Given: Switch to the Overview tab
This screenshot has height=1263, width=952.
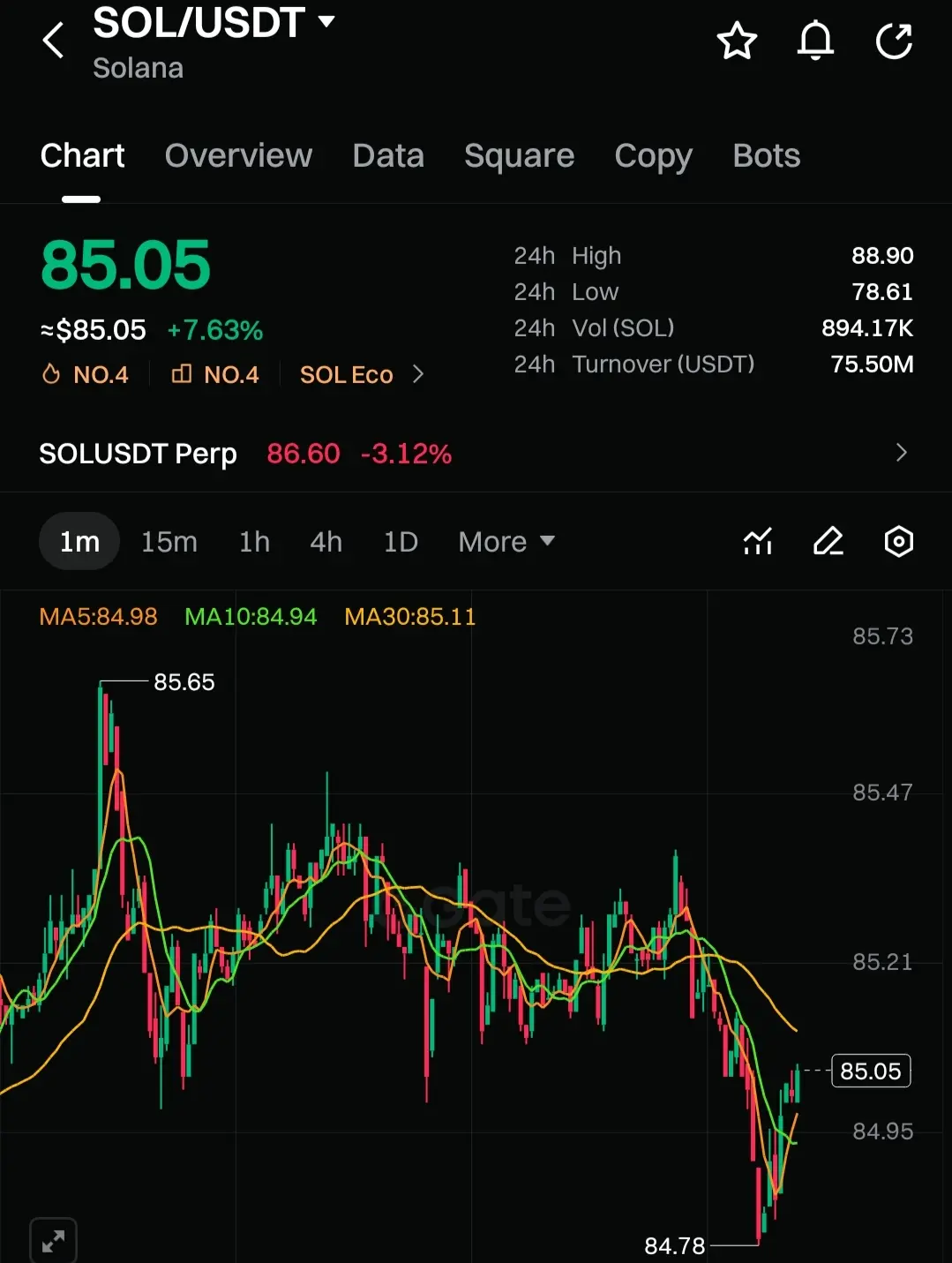Looking at the screenshot, I should click(238, 155).
